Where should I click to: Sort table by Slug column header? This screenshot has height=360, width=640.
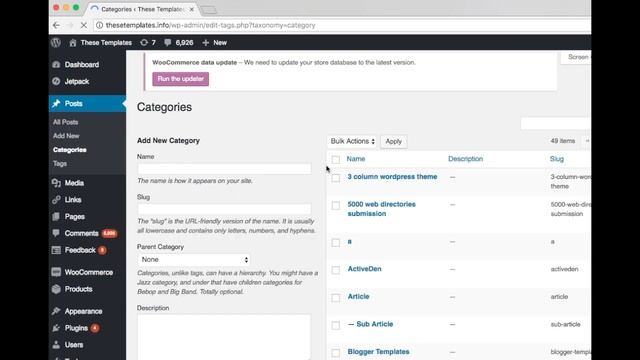557,159
